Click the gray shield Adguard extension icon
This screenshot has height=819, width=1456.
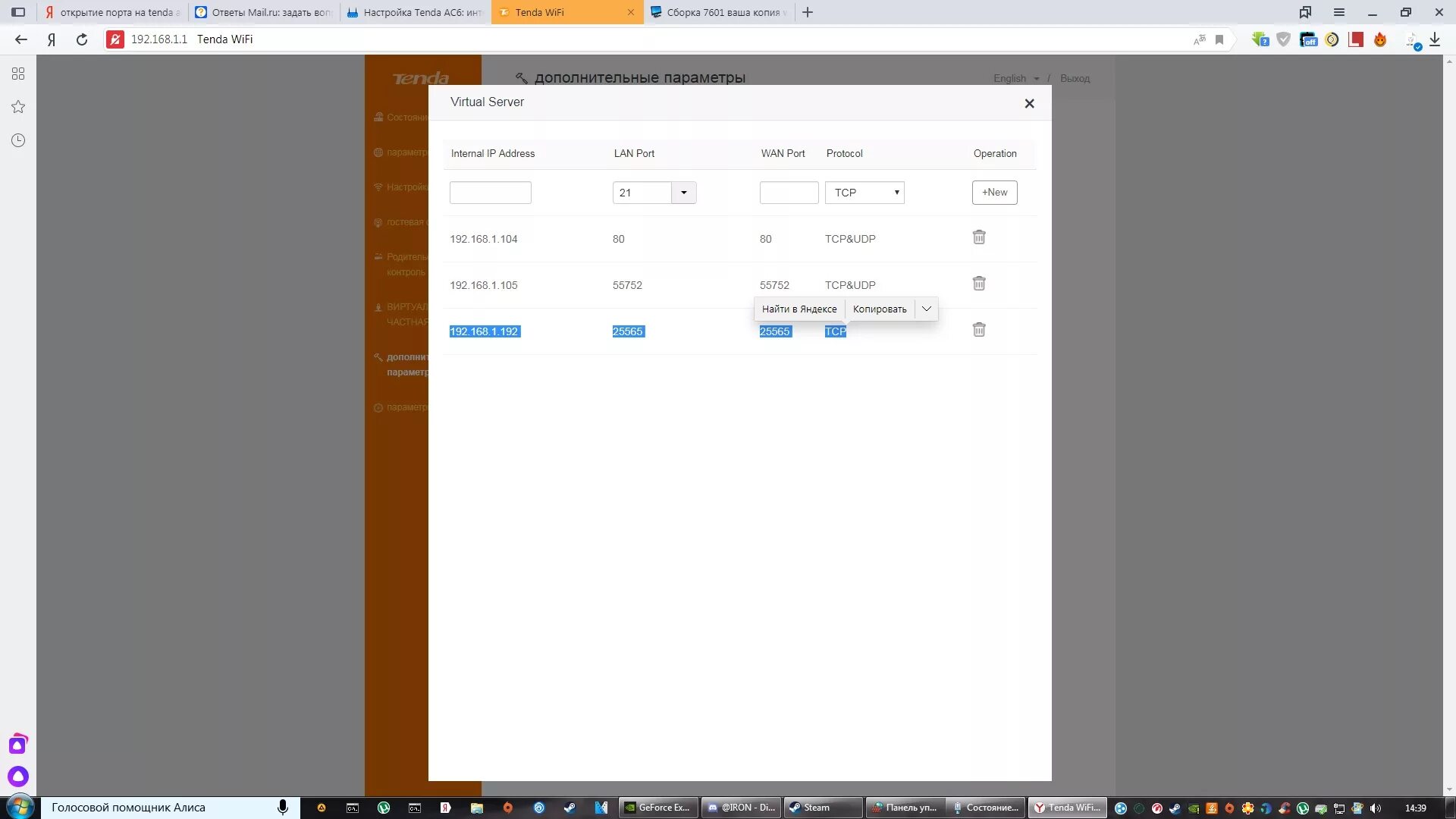pos(1284,39)
